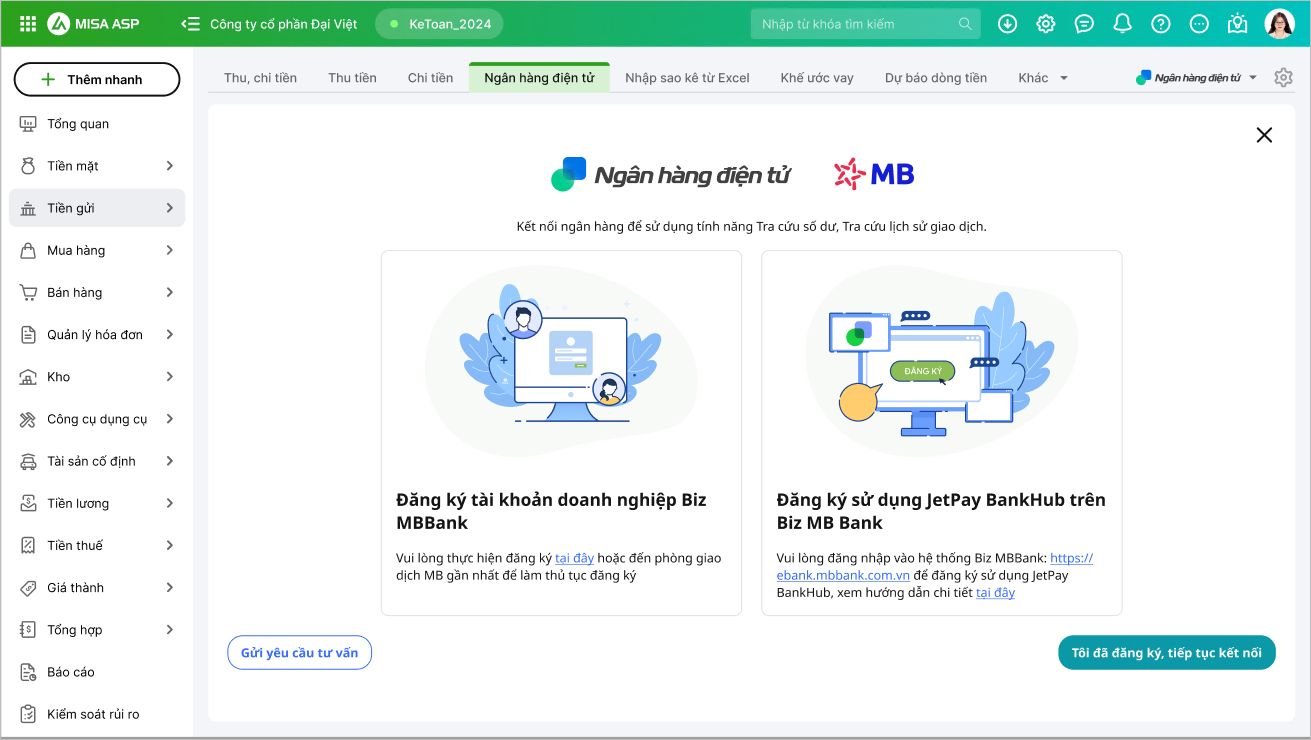Click the Tiền gửi sidebar item

[97, 208]
